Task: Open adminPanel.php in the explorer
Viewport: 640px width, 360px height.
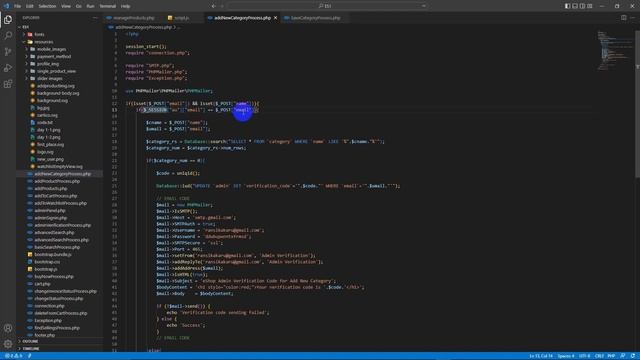Action: (50, 211)
